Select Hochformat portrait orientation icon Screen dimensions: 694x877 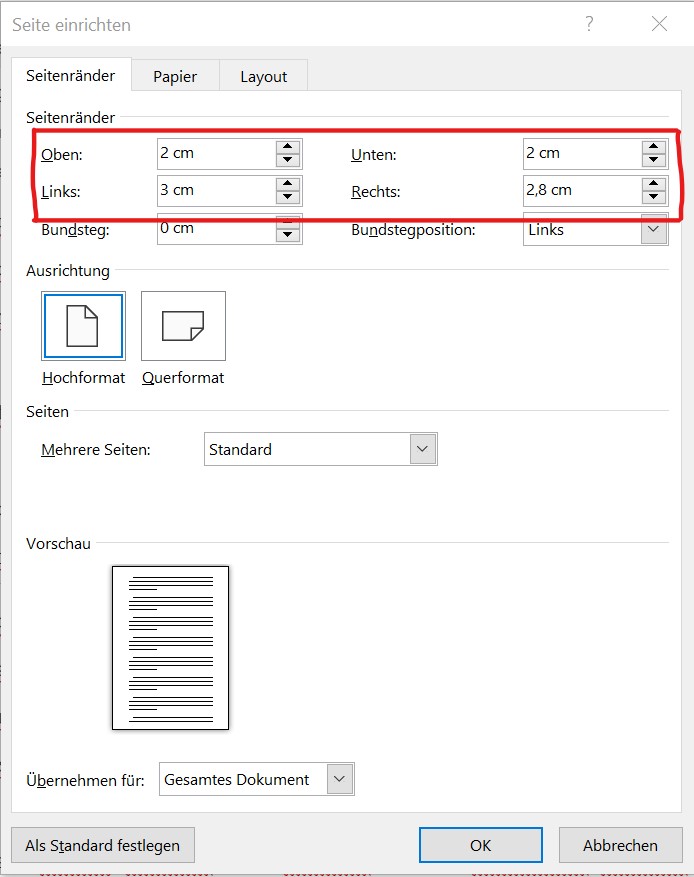click(x=83, y=326)
